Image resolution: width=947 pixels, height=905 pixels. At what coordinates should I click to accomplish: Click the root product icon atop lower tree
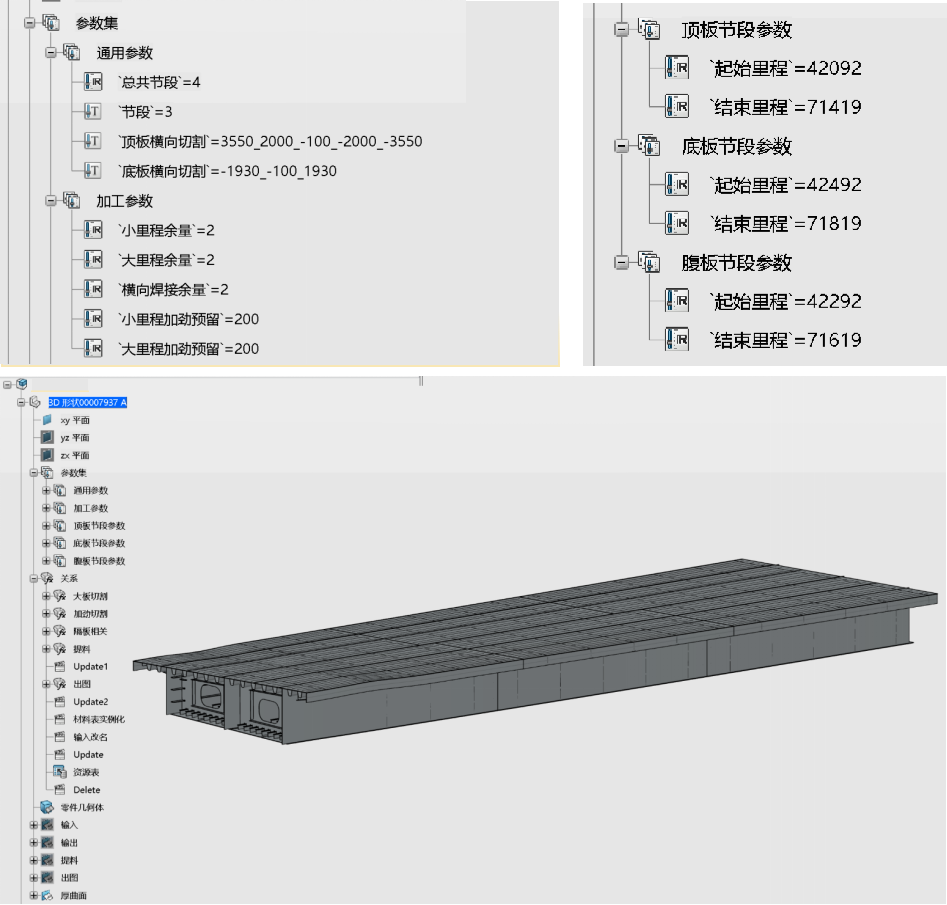22,384
